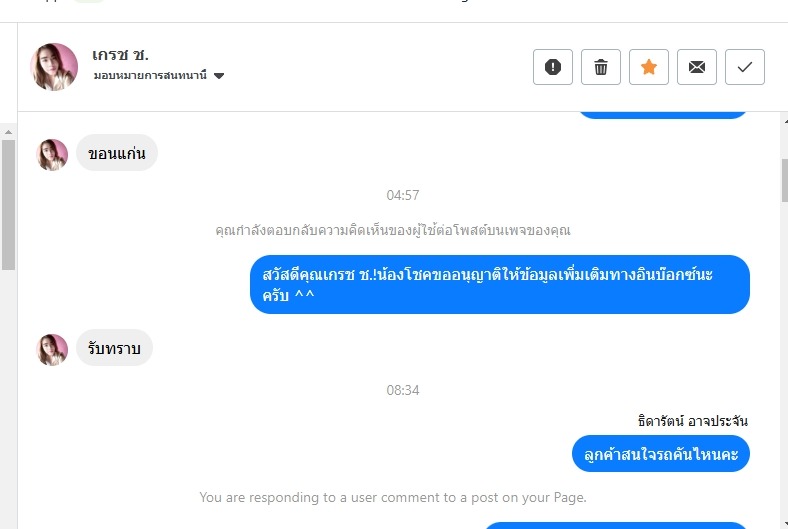Click the left panel scrollbar thumb

point(8,205)
